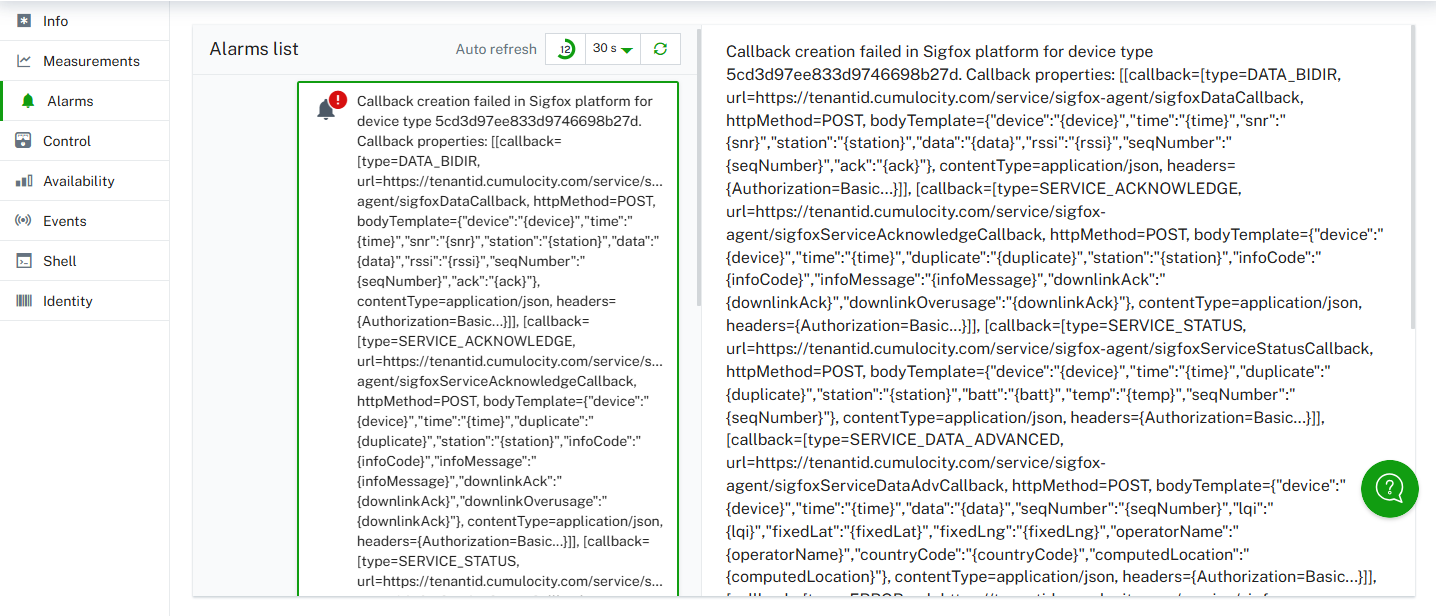The image size is (1436, 616).
Task: Open the Availability bar-chart icon
Action: 24,180
